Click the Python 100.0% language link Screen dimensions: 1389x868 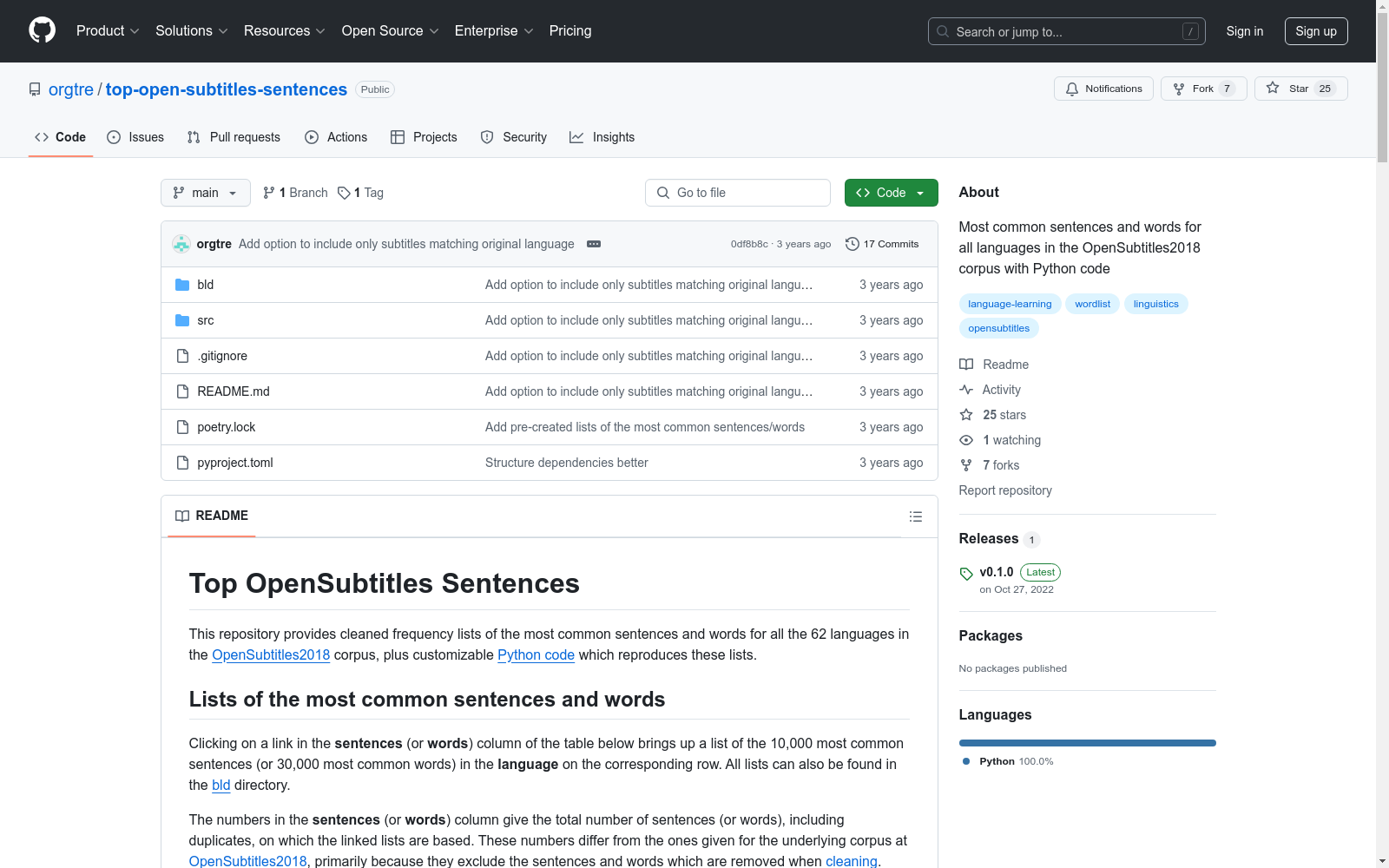point(1008,761)
